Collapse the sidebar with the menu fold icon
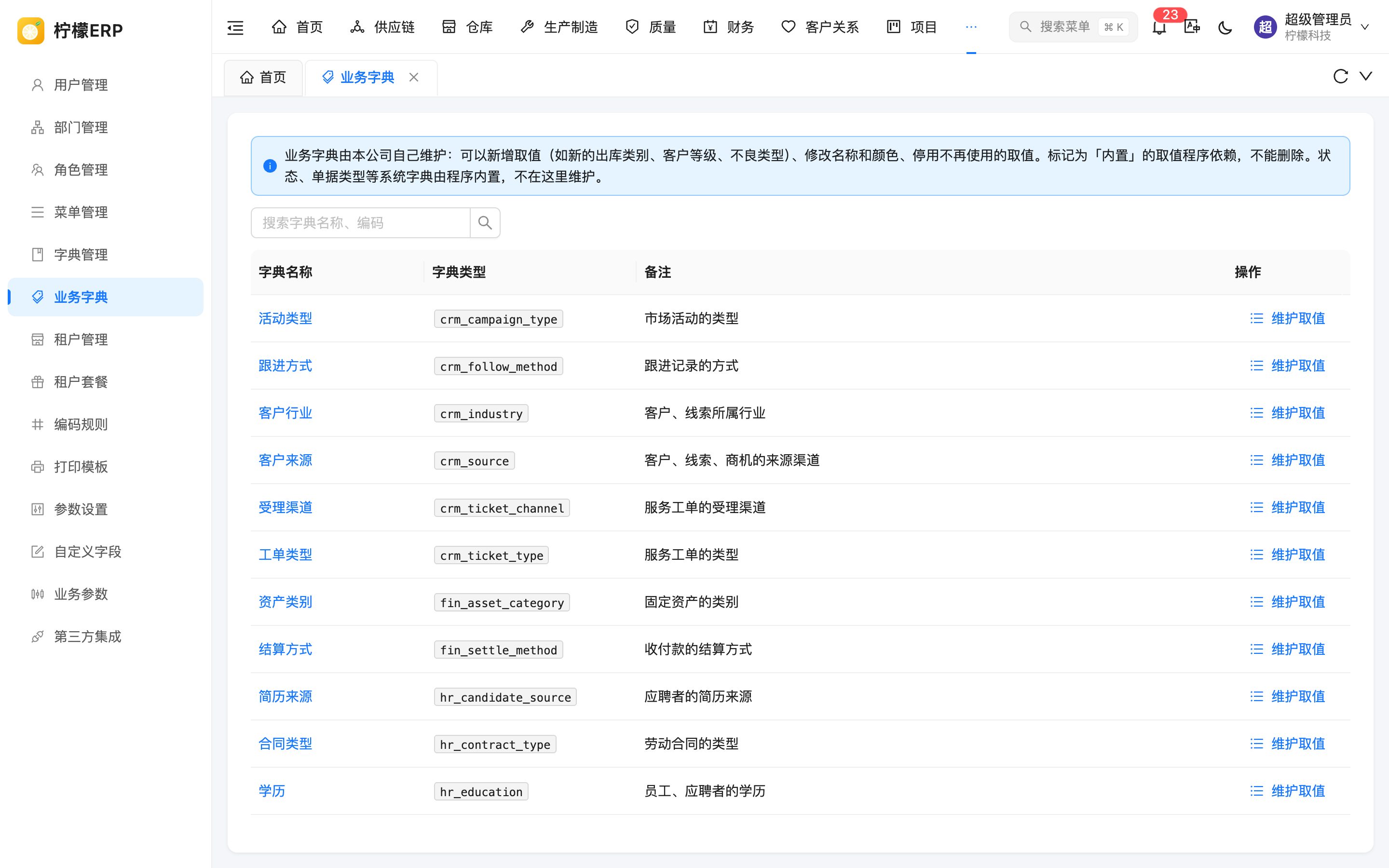 pos(235,27)
